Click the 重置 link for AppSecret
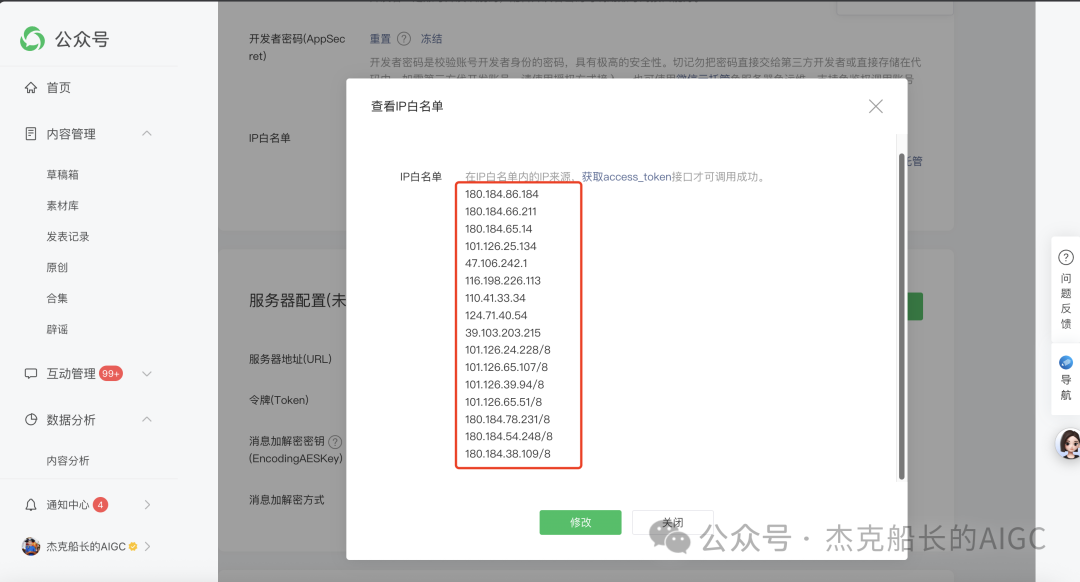1080x582 pixels. tap(380, 39)
